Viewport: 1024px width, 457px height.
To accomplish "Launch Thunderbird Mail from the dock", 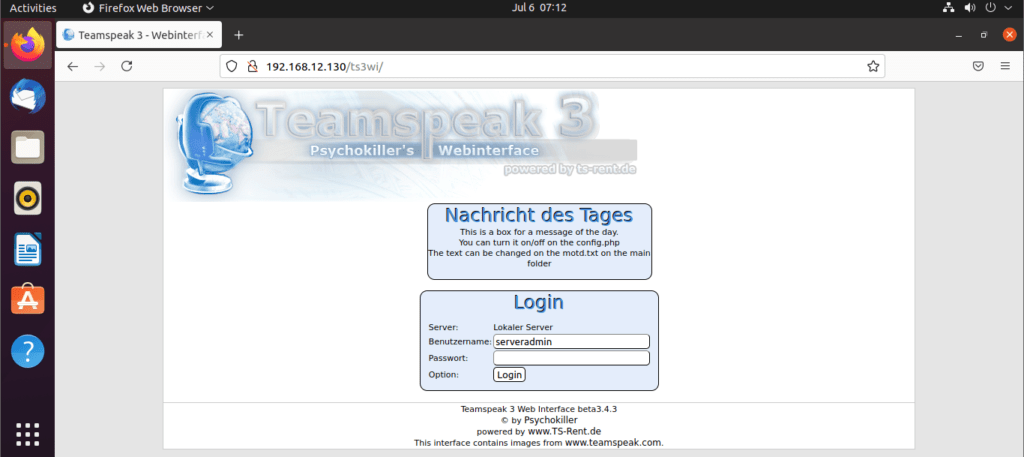I will (x=27, y=97).
